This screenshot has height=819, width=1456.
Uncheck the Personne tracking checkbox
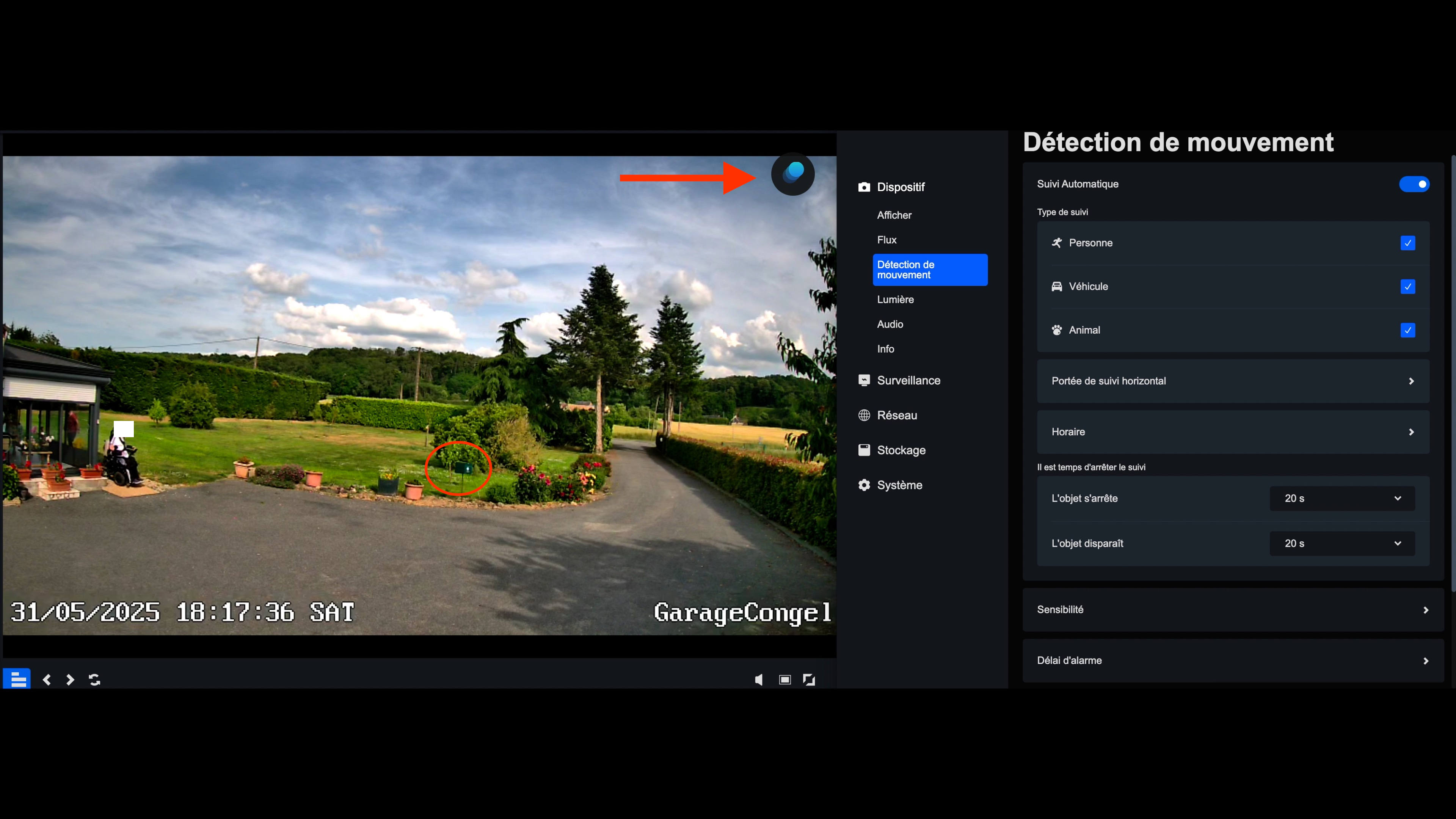point(1407,243)
